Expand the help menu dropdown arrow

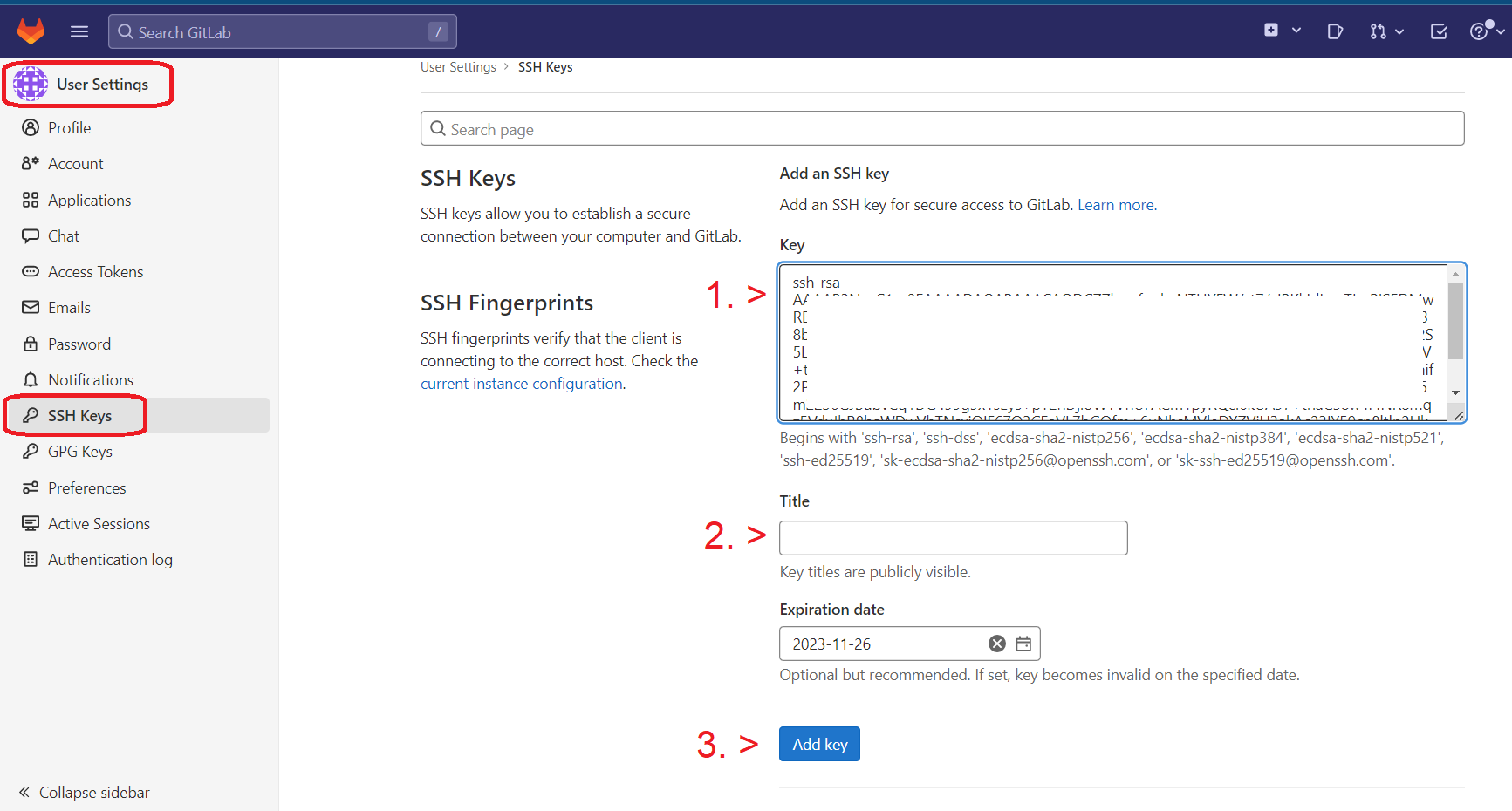tap(1501, 31)
